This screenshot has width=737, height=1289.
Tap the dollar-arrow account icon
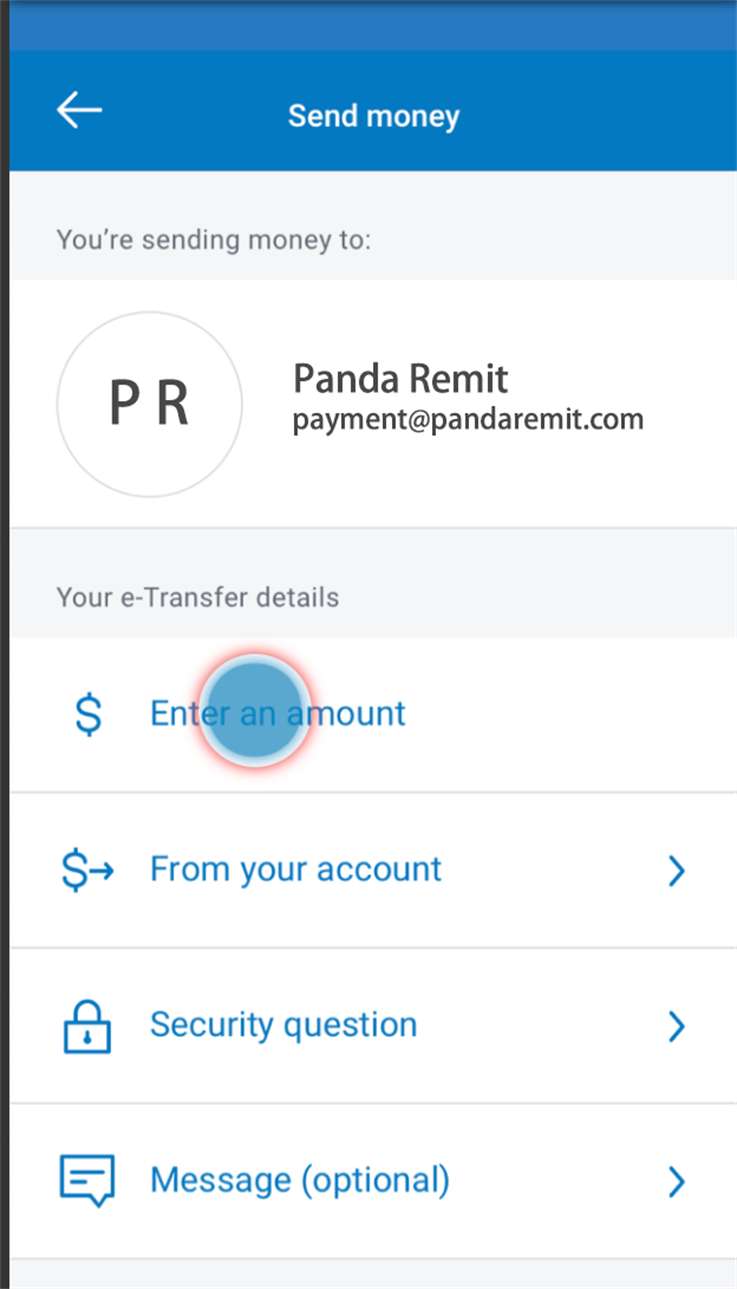[87, 870]
